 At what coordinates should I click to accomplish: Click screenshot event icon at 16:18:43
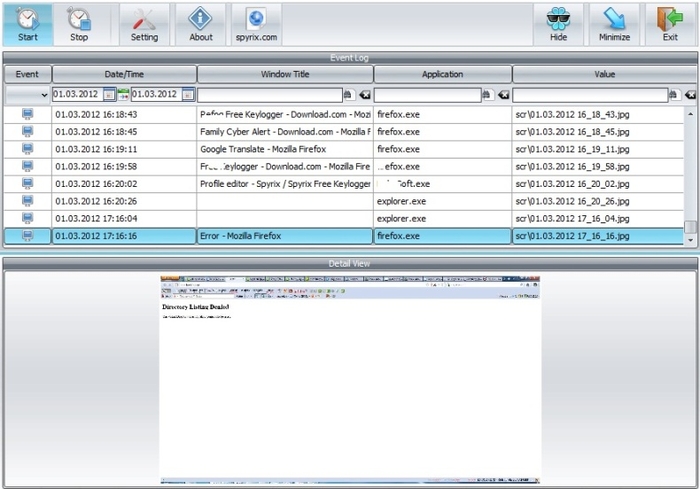(28, 114)
